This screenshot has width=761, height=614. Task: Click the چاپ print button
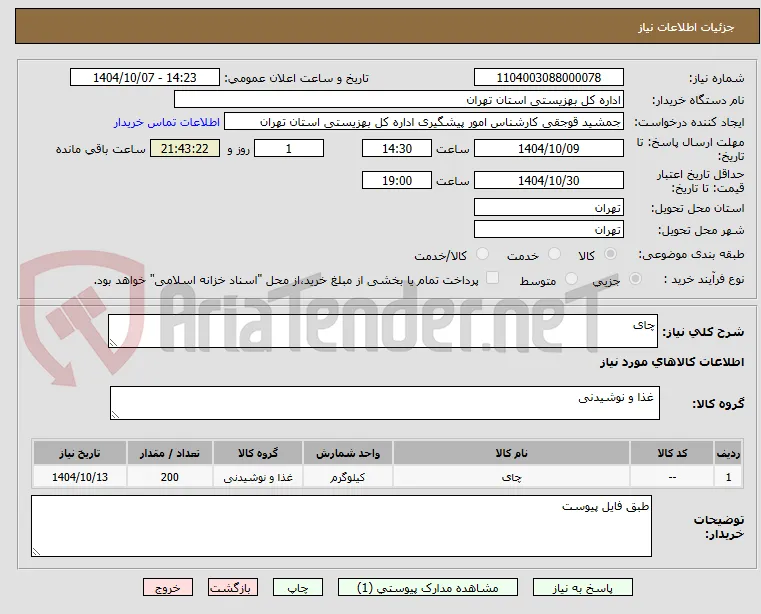click(298, 587)
